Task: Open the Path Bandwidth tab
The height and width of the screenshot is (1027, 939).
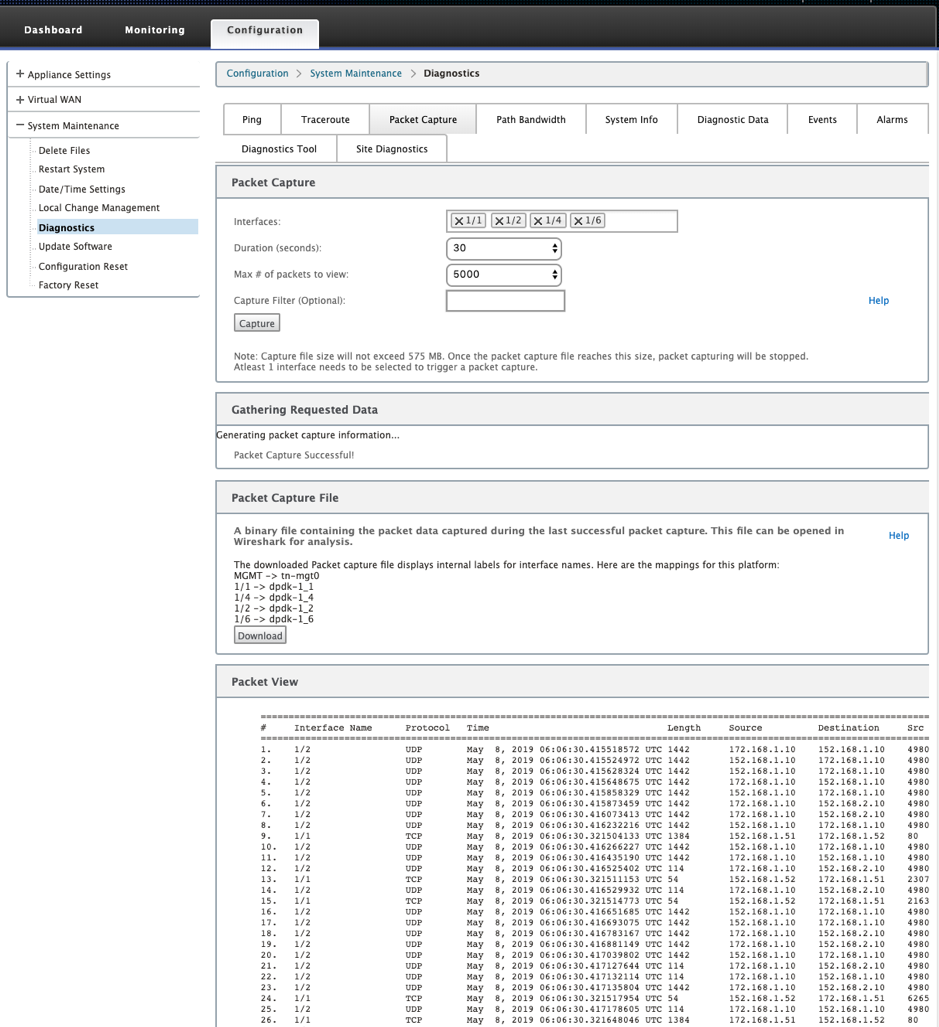Action: click(531, 120)
